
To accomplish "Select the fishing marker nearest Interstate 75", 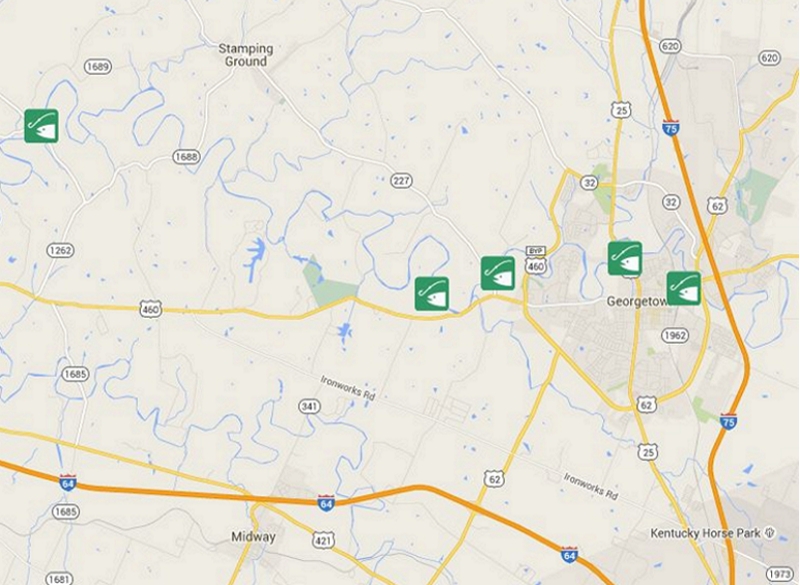I will click(x=684, y=289).
